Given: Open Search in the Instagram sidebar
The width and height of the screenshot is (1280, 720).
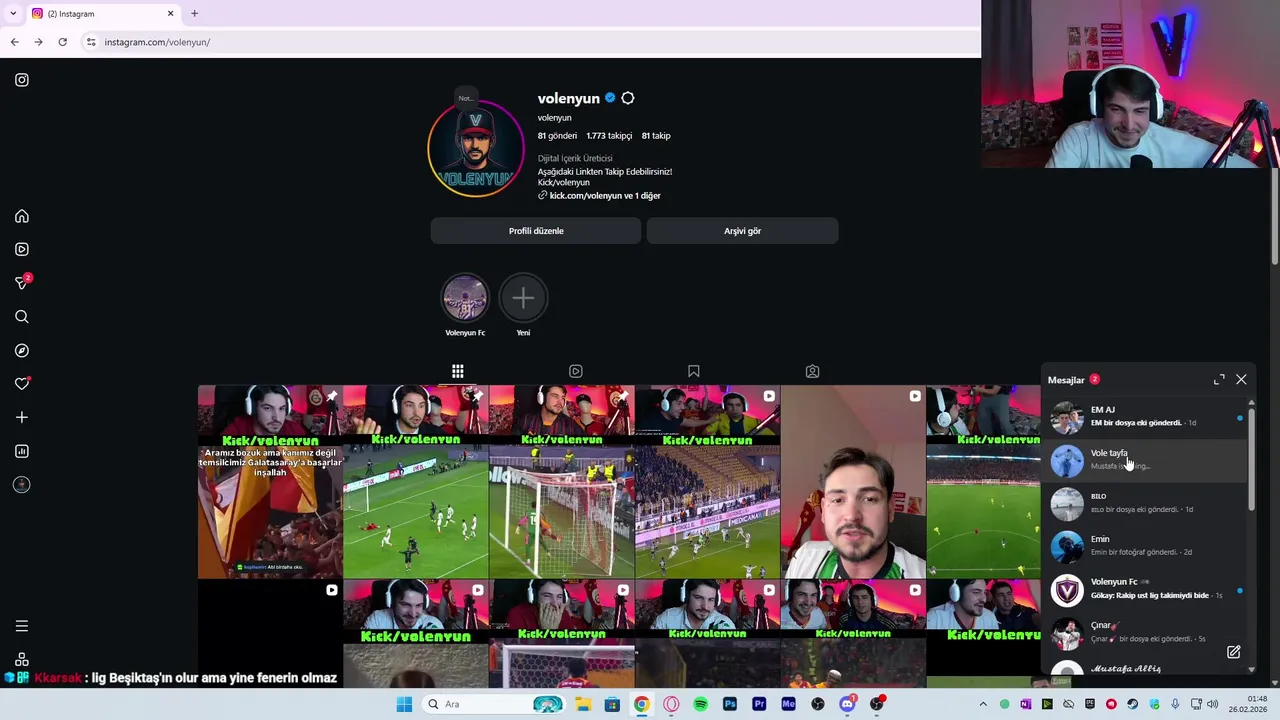Looking at the screenshot, I should [x=22, y=317].
